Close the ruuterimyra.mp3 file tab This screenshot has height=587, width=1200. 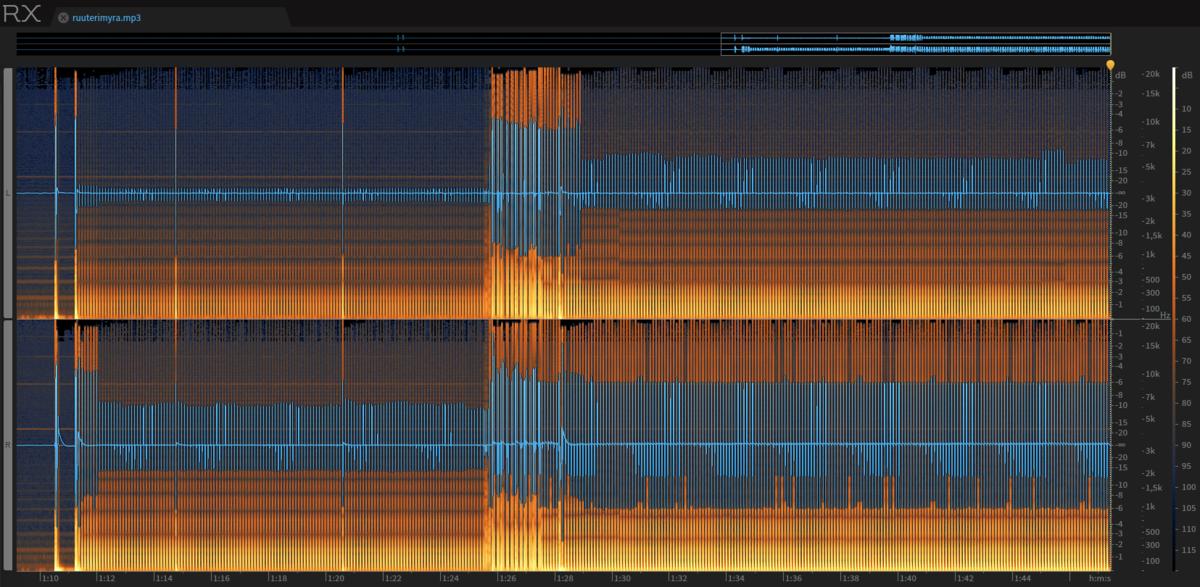(x=64, y=18)
